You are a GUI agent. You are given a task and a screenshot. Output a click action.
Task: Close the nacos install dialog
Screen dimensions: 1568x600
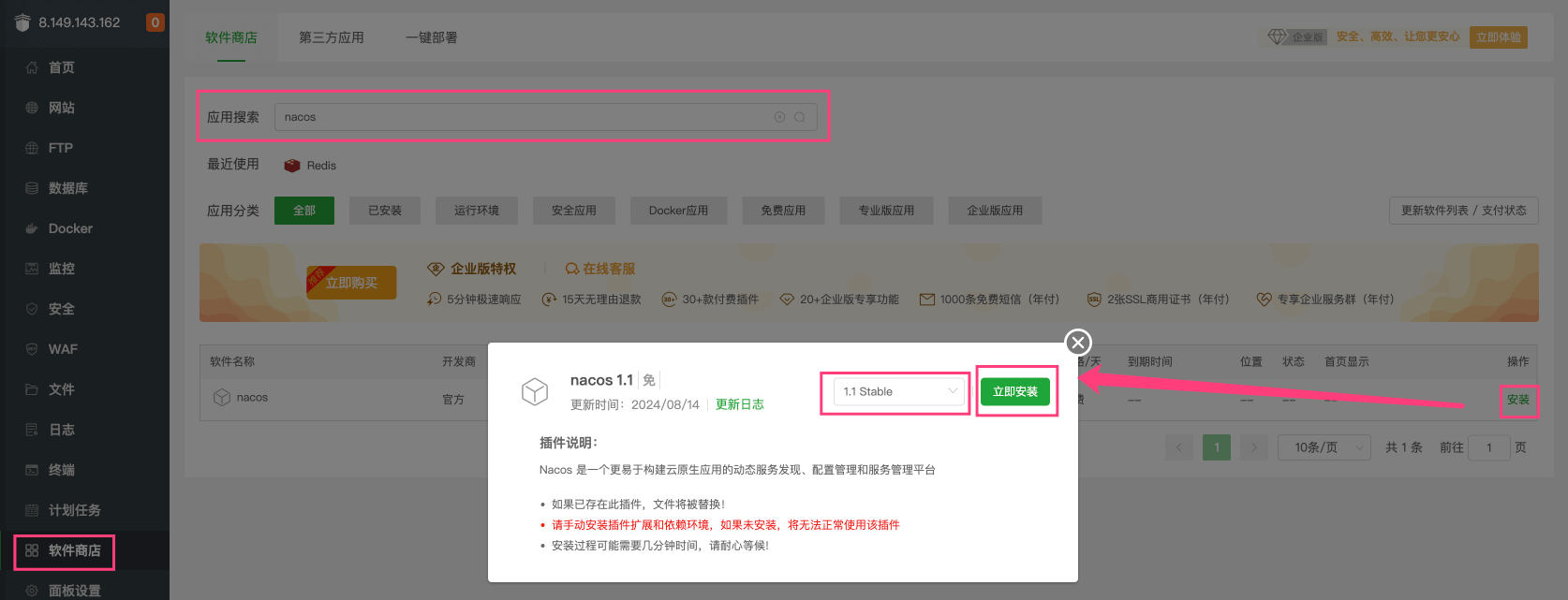pyautogui.click(x=1078, y=343)
